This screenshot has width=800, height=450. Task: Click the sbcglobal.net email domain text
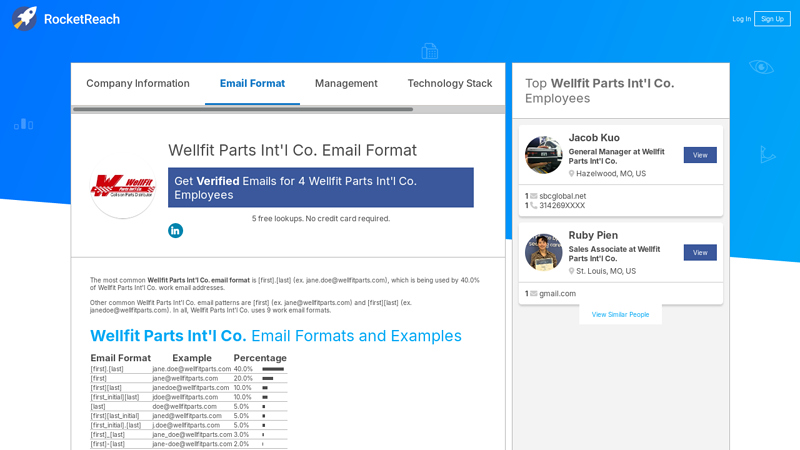[x=563, y=196]
